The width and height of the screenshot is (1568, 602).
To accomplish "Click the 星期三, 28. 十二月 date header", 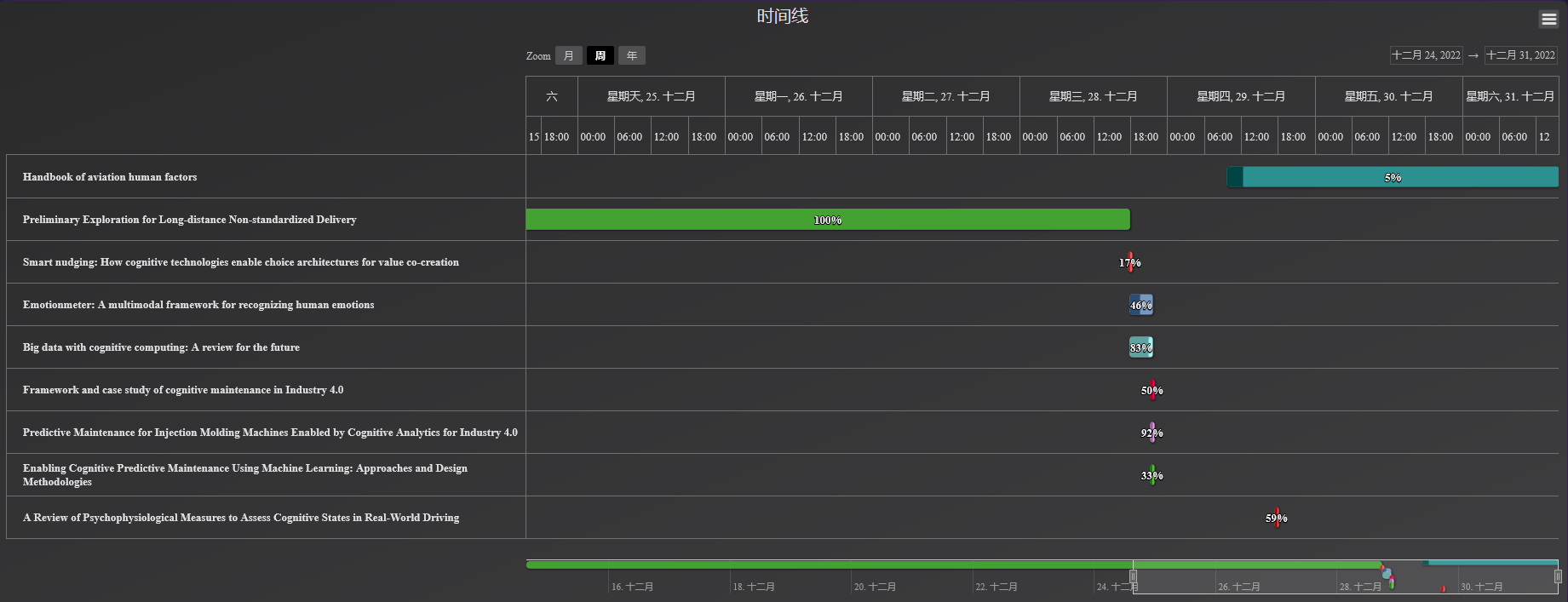I will 1094,96.
